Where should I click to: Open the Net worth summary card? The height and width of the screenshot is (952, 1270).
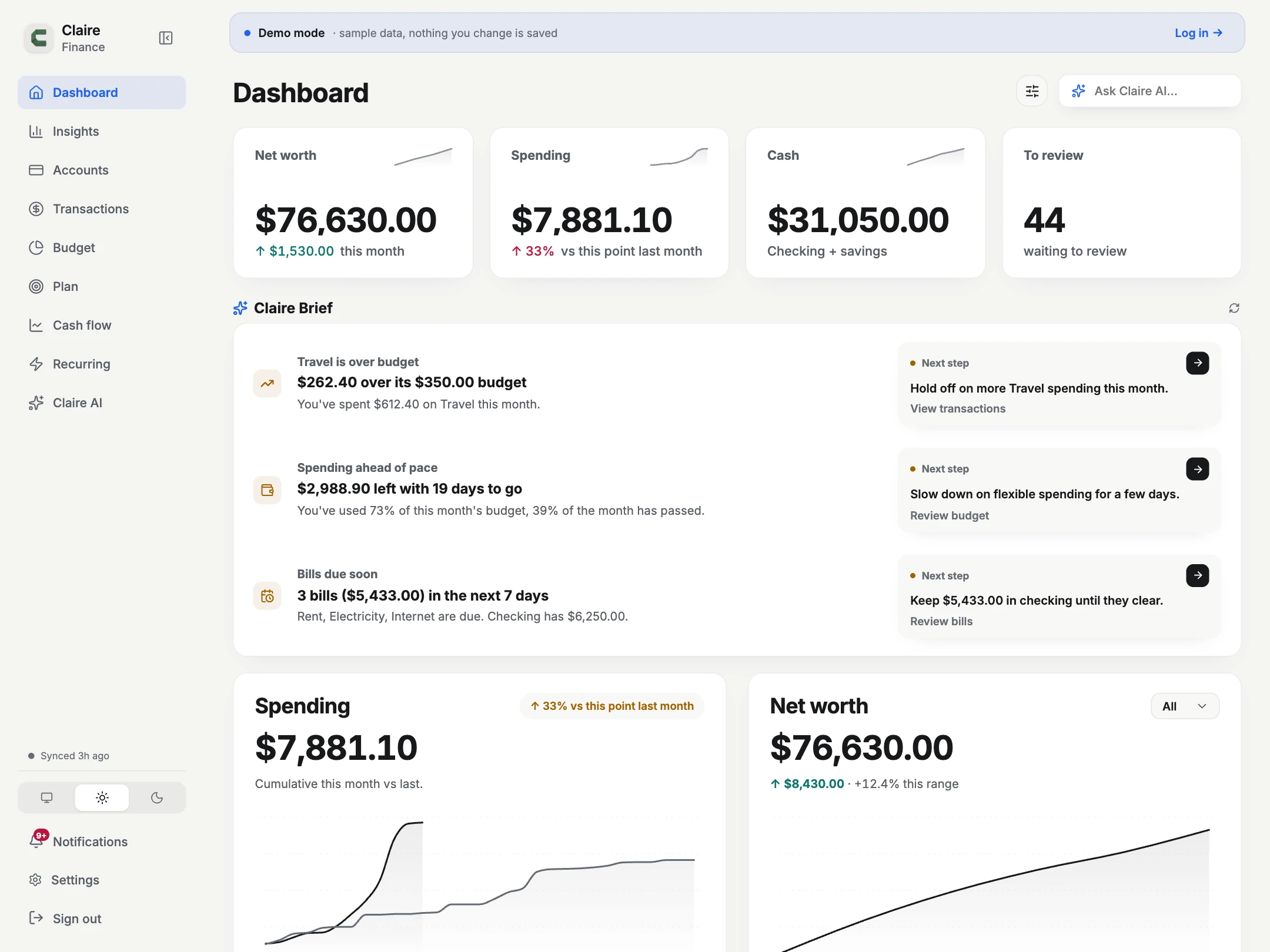pos(353,203)
